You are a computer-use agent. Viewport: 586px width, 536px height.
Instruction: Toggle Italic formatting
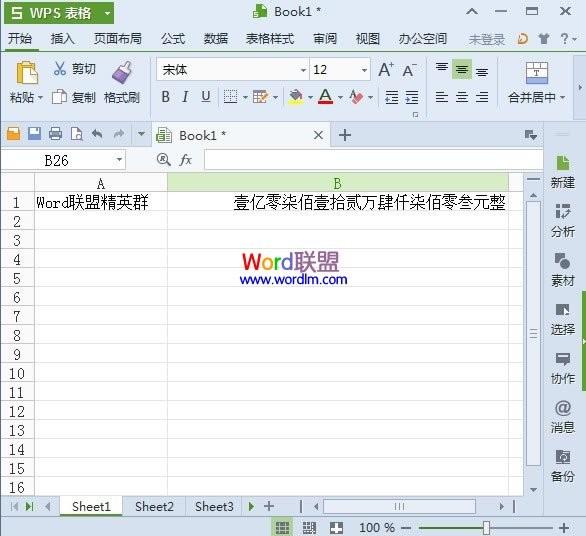[185, 97]
